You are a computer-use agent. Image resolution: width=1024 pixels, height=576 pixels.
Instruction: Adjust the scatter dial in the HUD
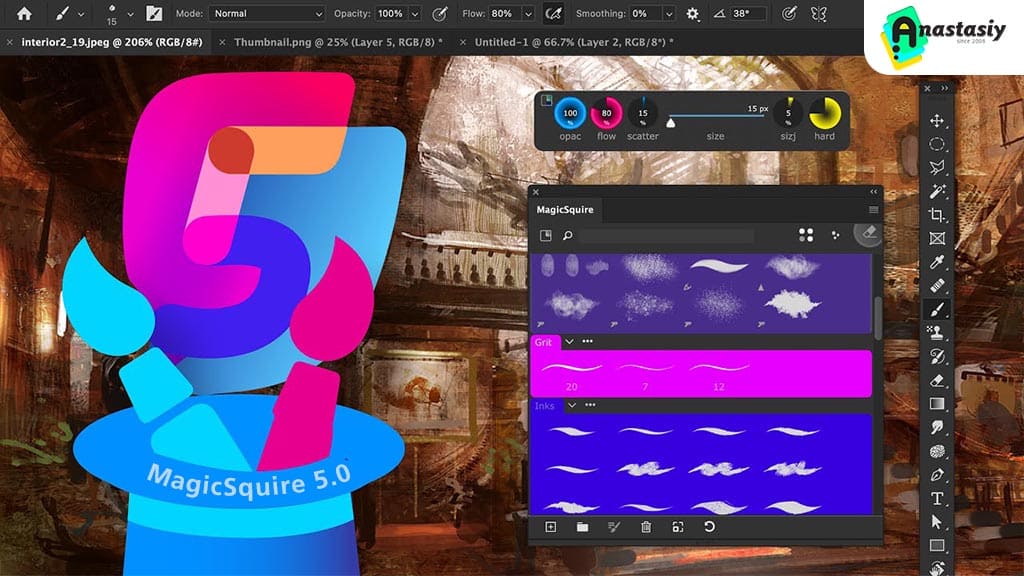643,114
